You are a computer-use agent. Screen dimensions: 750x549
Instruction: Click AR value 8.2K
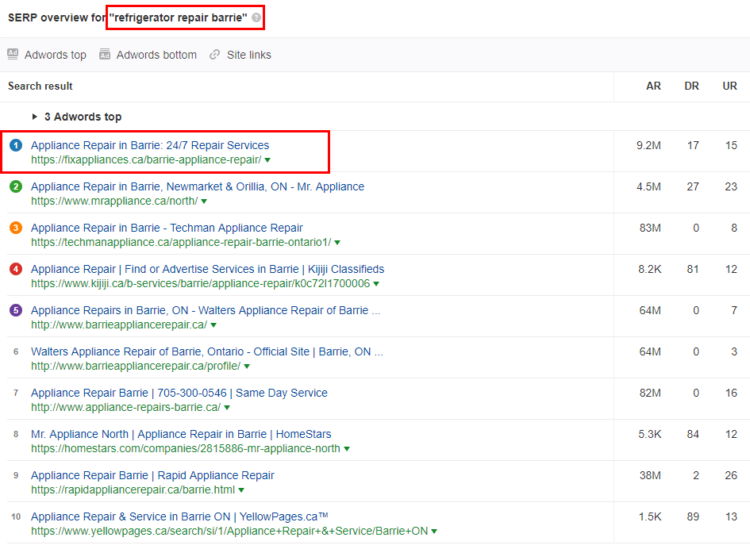[650, 269]
